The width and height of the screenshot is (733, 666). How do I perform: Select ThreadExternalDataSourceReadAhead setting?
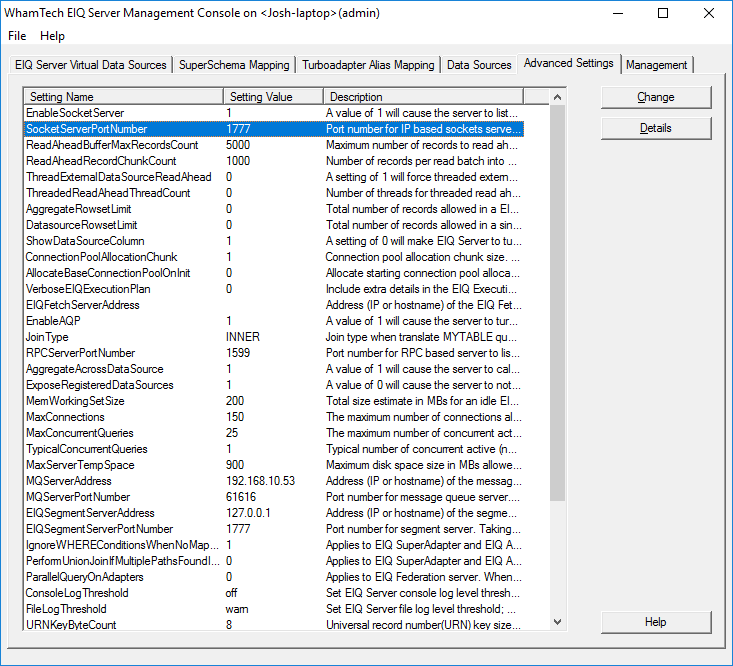tap(273, 177)
